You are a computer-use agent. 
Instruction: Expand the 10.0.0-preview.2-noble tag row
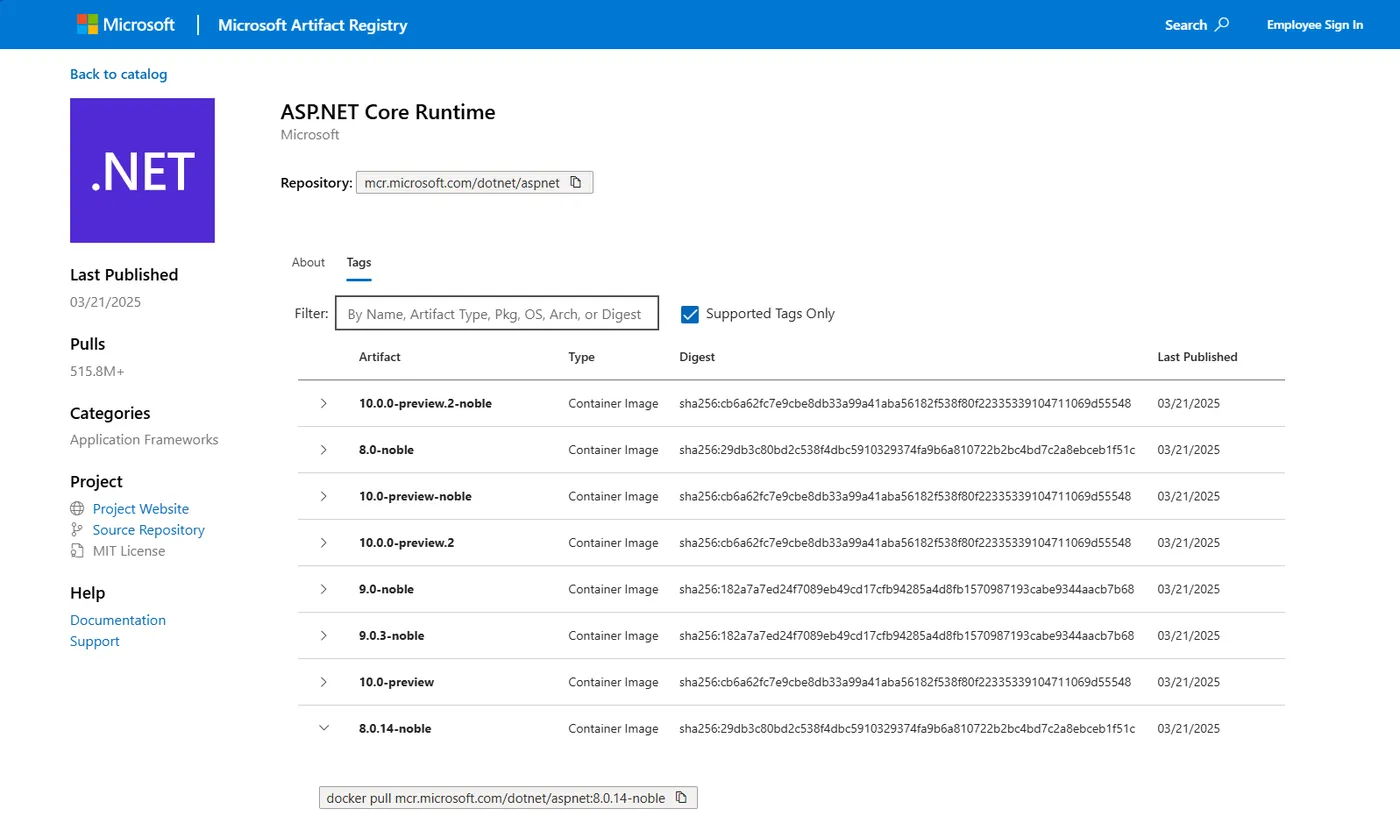[x=323, y=403]
